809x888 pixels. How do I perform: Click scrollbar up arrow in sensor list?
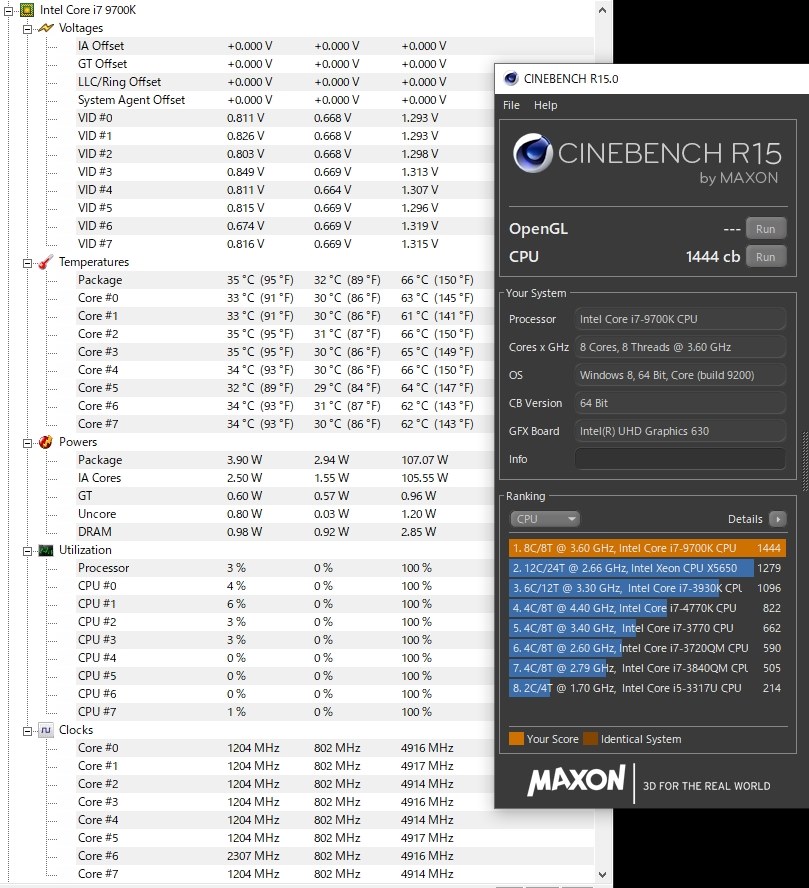[602, 10]
